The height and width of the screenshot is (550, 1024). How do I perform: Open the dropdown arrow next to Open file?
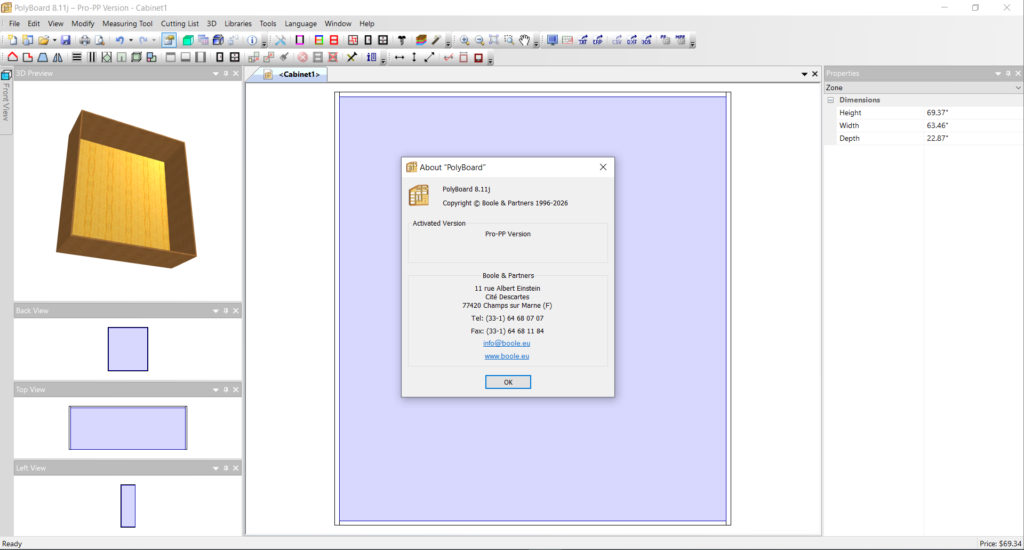(54, 40)
